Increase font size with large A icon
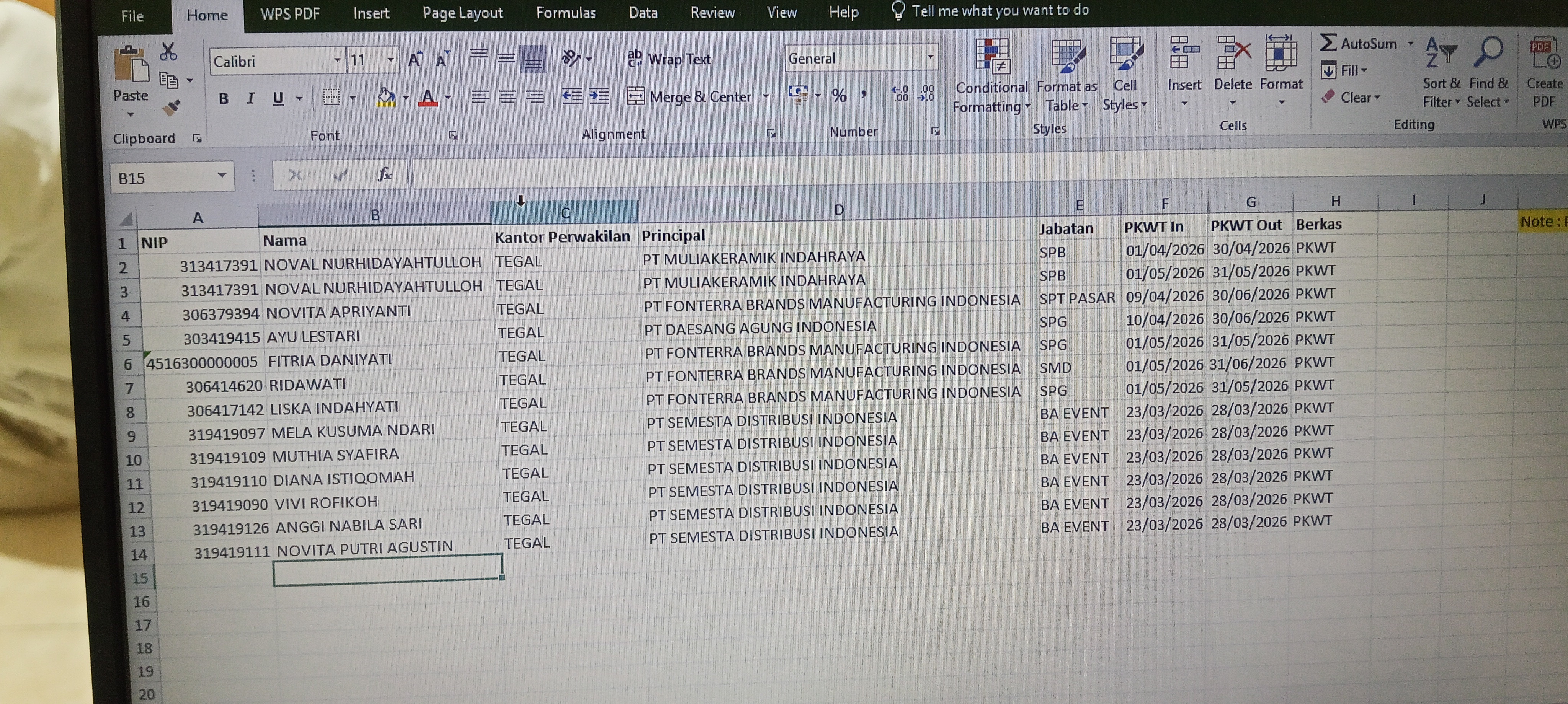The image size is (1568, 704). point(415,60)
